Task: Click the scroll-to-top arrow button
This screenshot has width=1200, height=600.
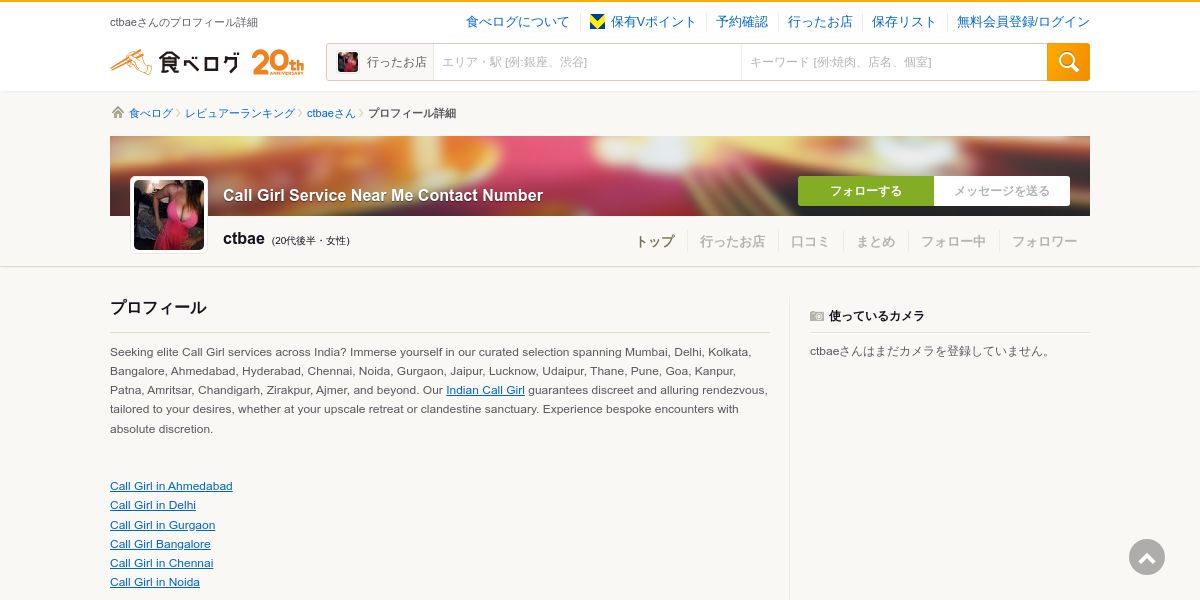Action: coord(1147,557)
